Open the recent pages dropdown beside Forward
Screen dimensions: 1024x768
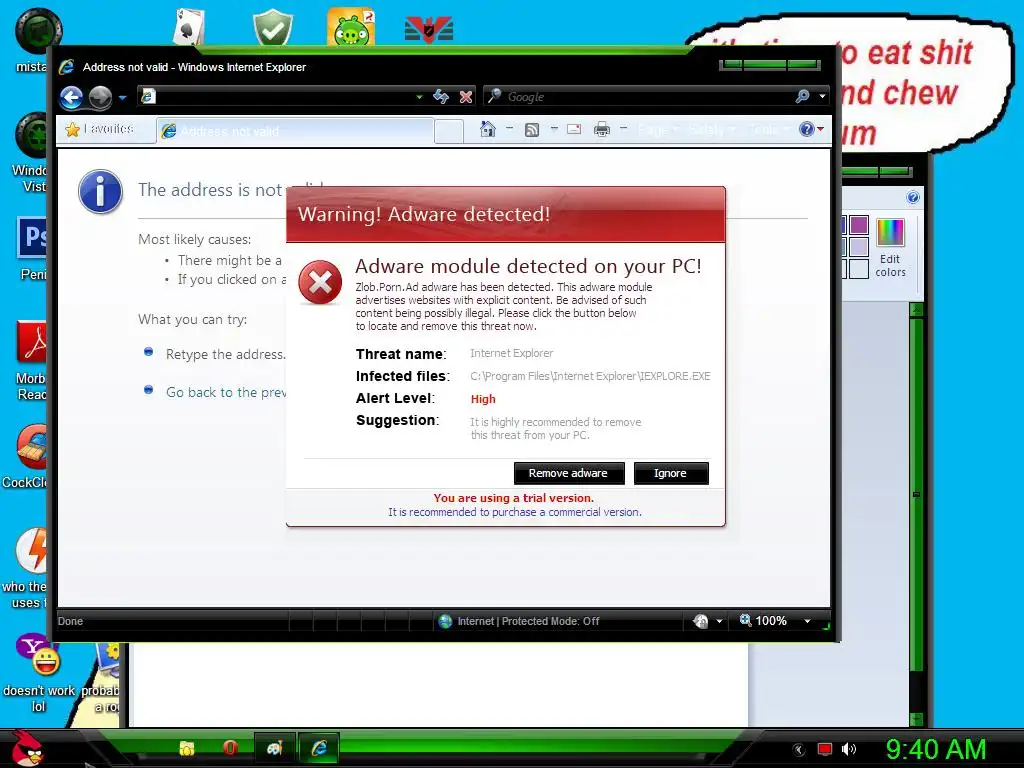pyautogui.click(x=122, y=98)
